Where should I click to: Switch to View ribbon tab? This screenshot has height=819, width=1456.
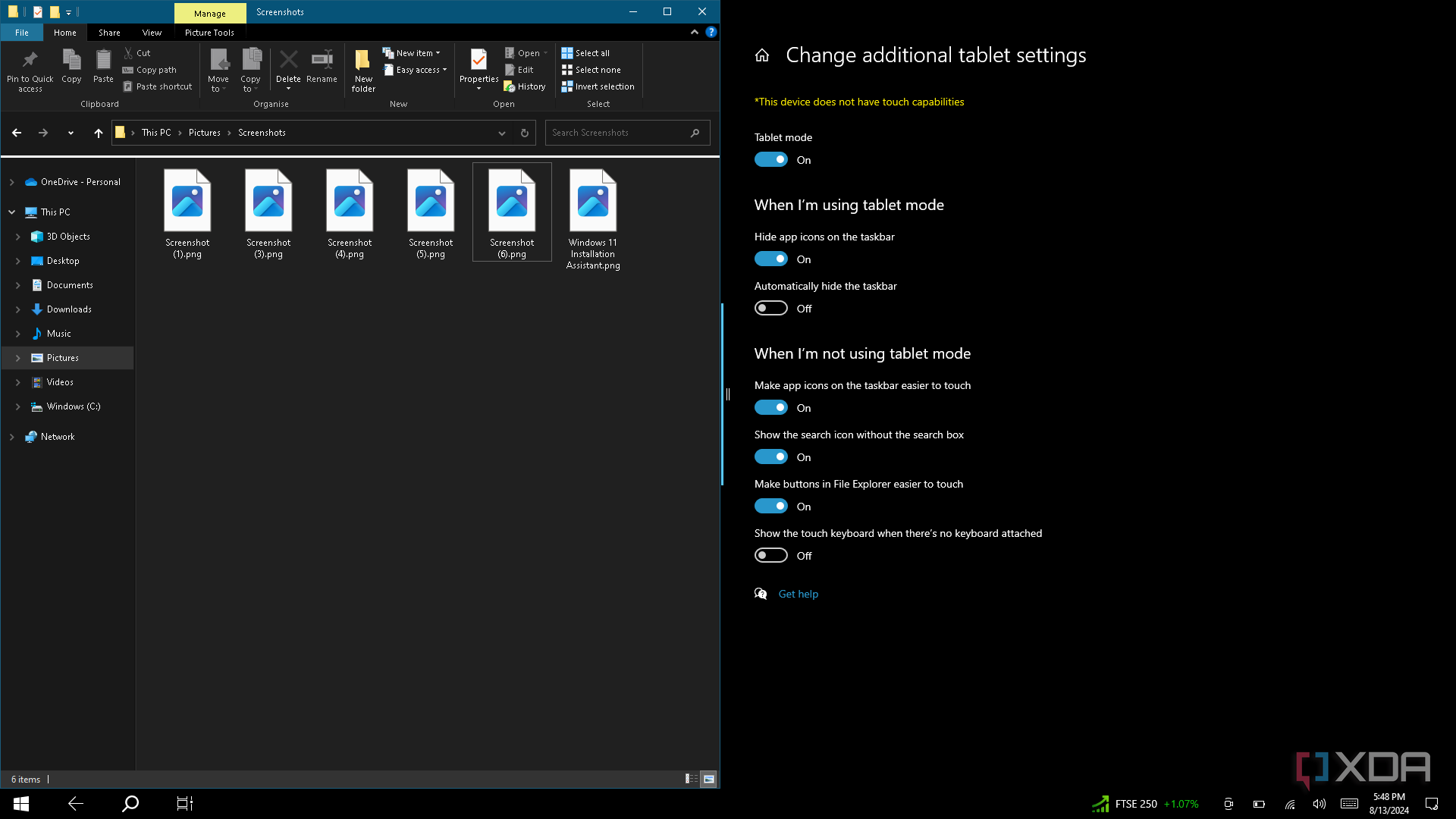coord(152,33)
